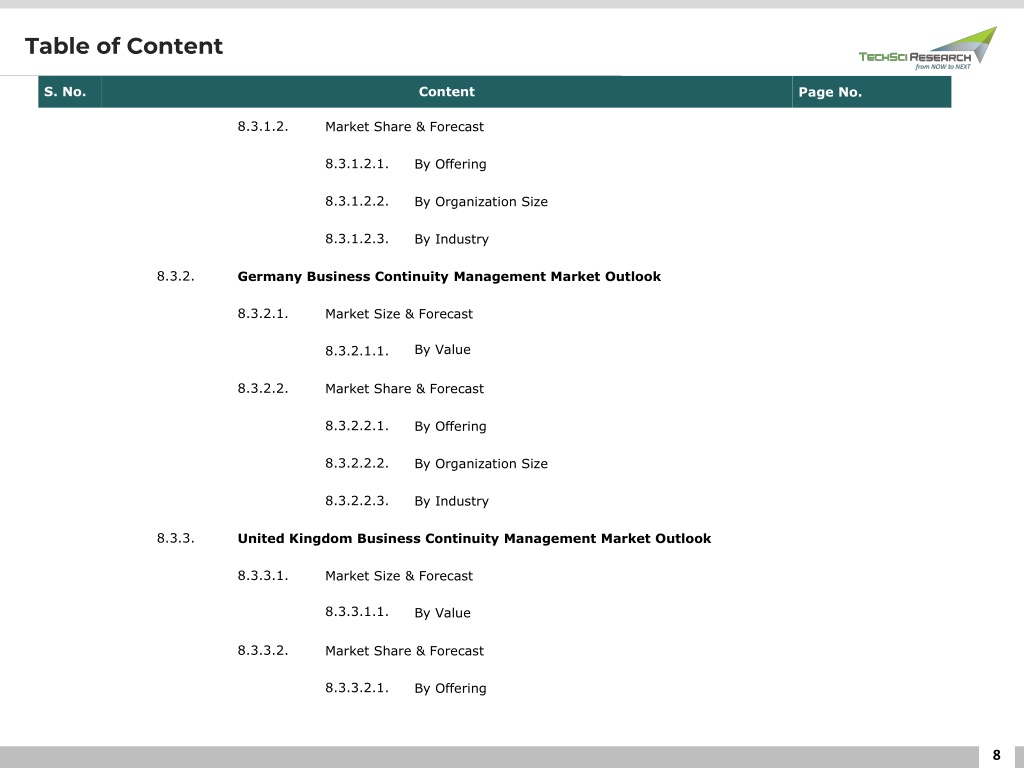Select 'By Value' under 8.3.3.1.1.
1024x768 pixels.
tap(442, 613)
